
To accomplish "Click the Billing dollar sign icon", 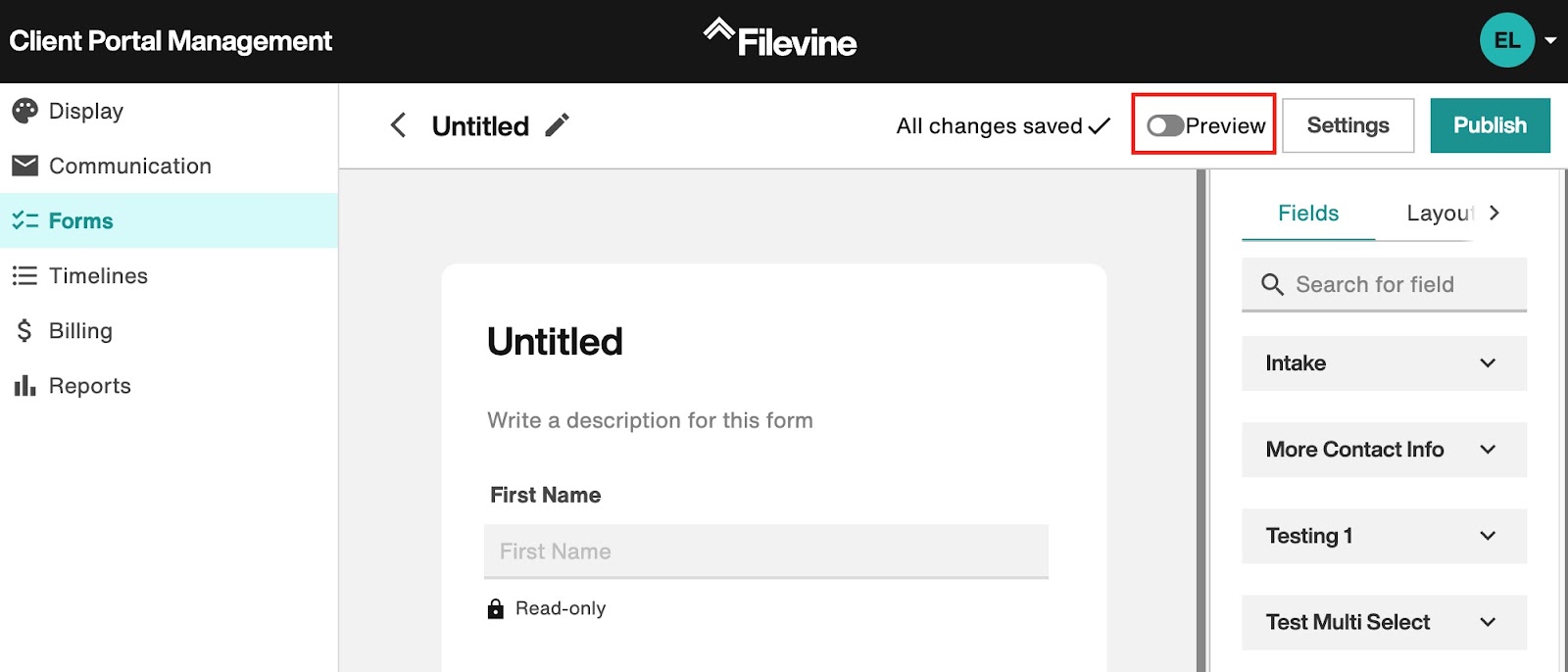I will 25,331.
